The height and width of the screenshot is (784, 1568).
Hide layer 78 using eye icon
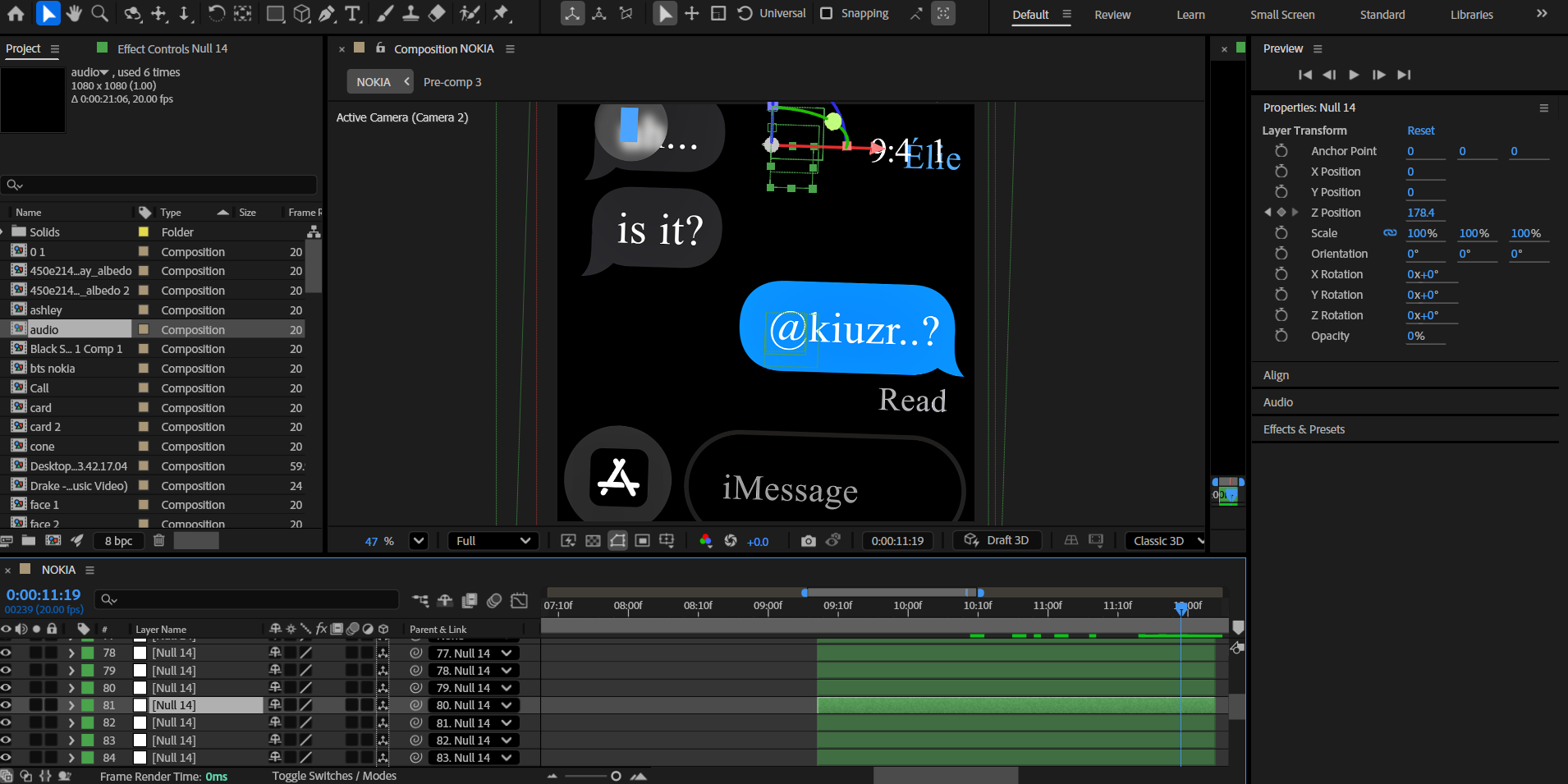pyautogui.click(x=7, y=653)
